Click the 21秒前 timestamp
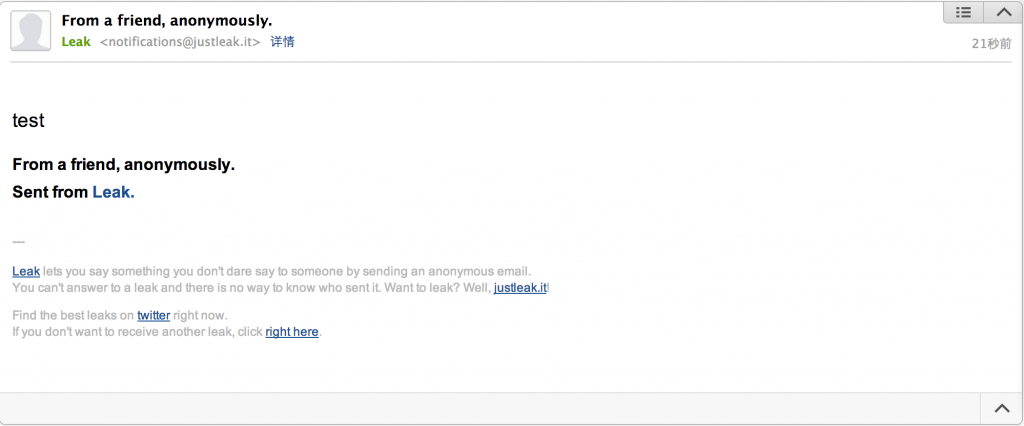Viewport: 1024px width, 426px height. pos(991,43)
